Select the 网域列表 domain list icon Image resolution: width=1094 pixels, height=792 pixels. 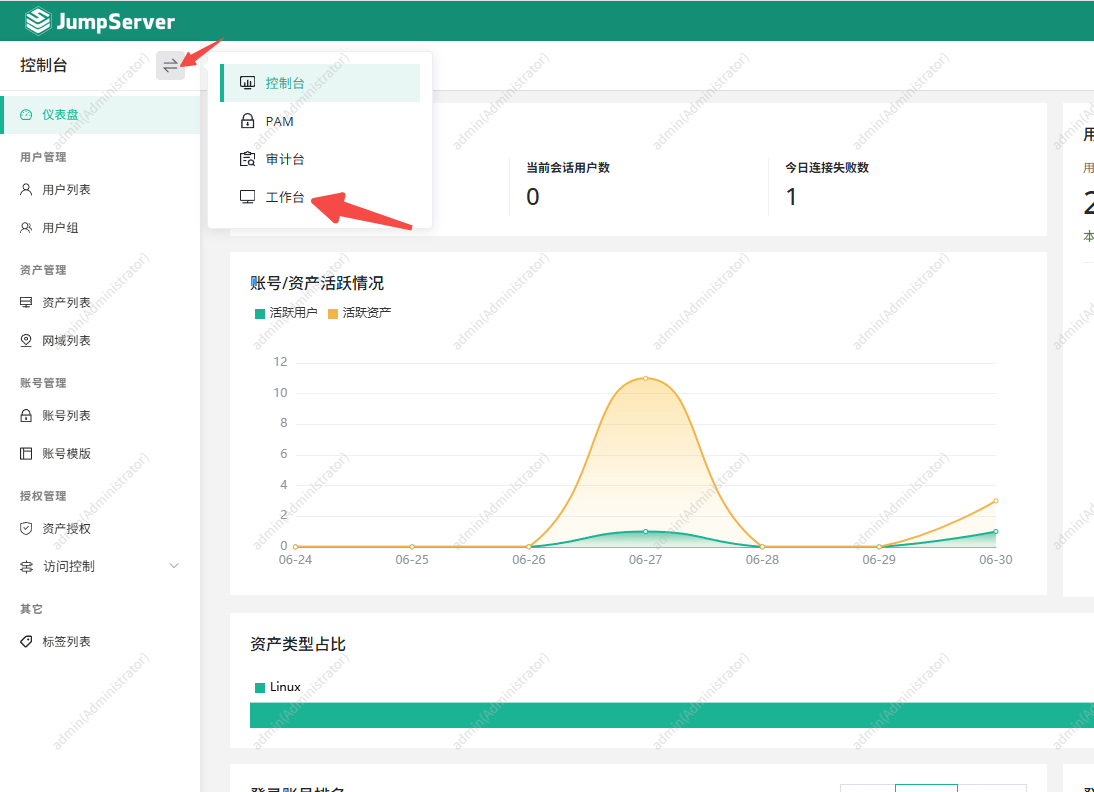pyautogui.click(x=60, y=340)
